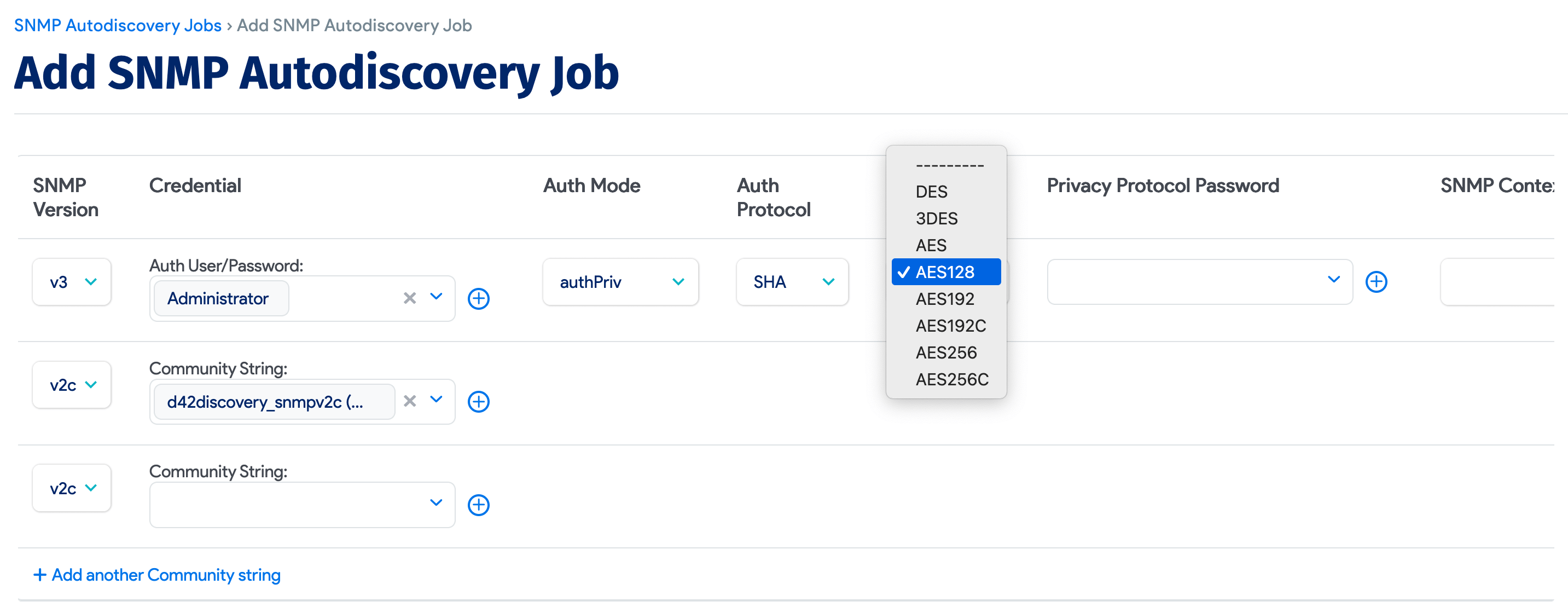Pick AES192C from the dropdown list
Viewport: 1568px width, 613px height.
pyautogui.click(x=951, y=326)
